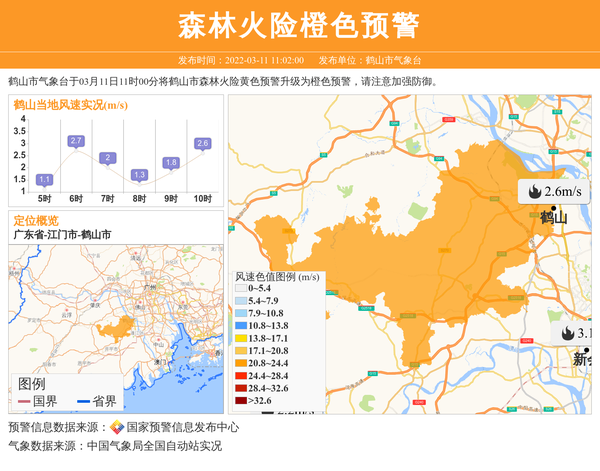Click the 2 wind speed marker at 7时
600x471 pixels.
point(107,158)
